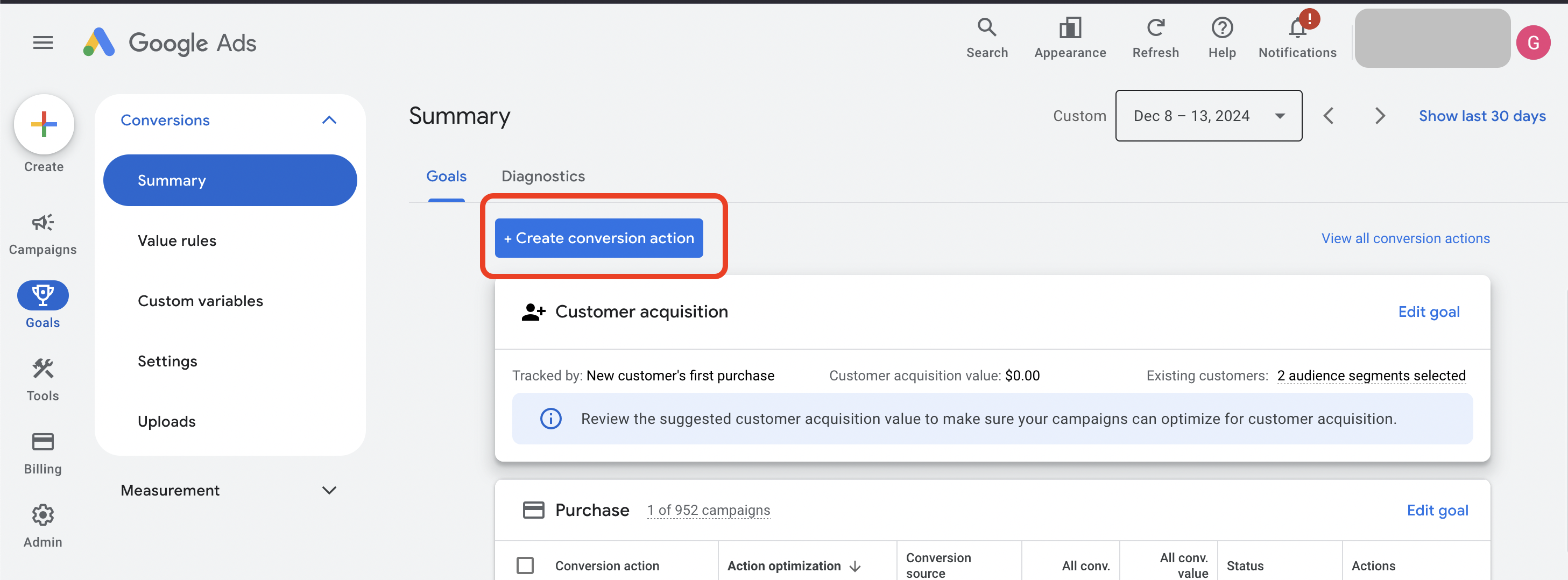This screenshot has width=1568, height=580.
Task: Open the Help menu
Action: pyautogui.click(x=1221, y=38)
